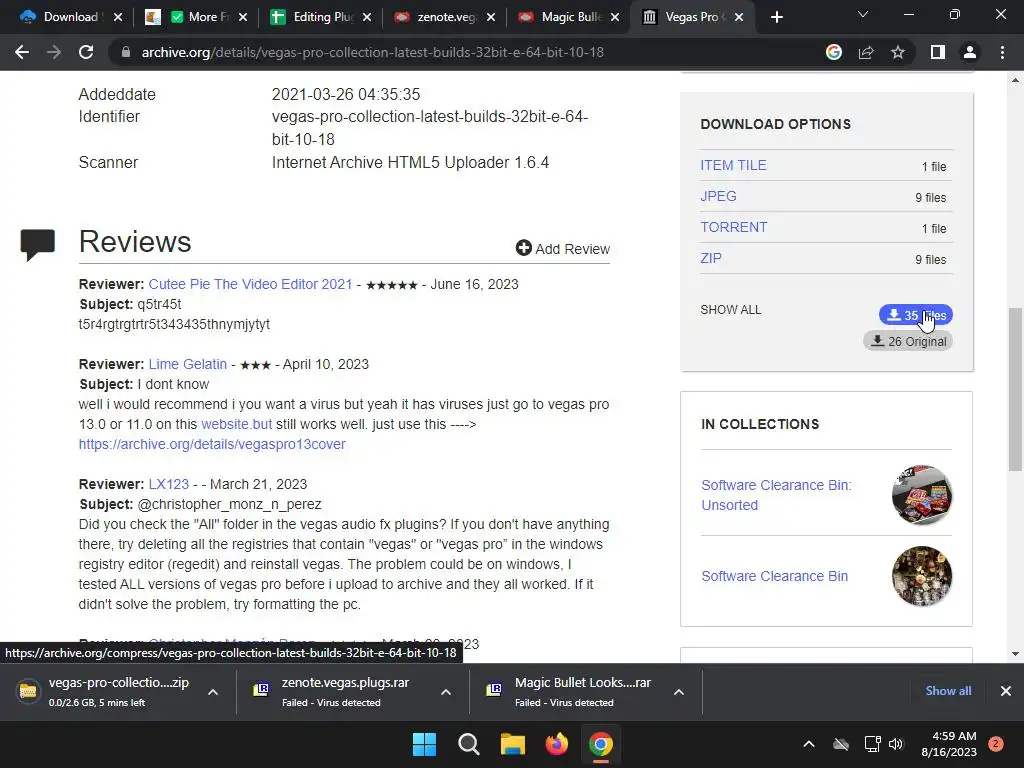Open TORRENT download option
This screenshot has height=768, width=1024.
click(733, 227)
